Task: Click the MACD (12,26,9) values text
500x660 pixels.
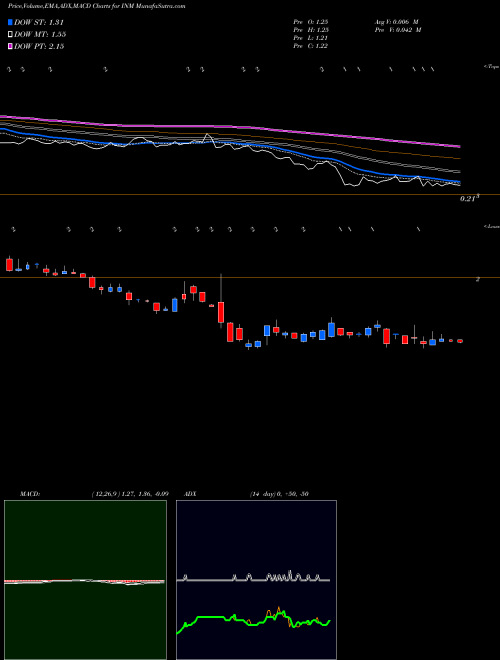Action: [130, 494]
